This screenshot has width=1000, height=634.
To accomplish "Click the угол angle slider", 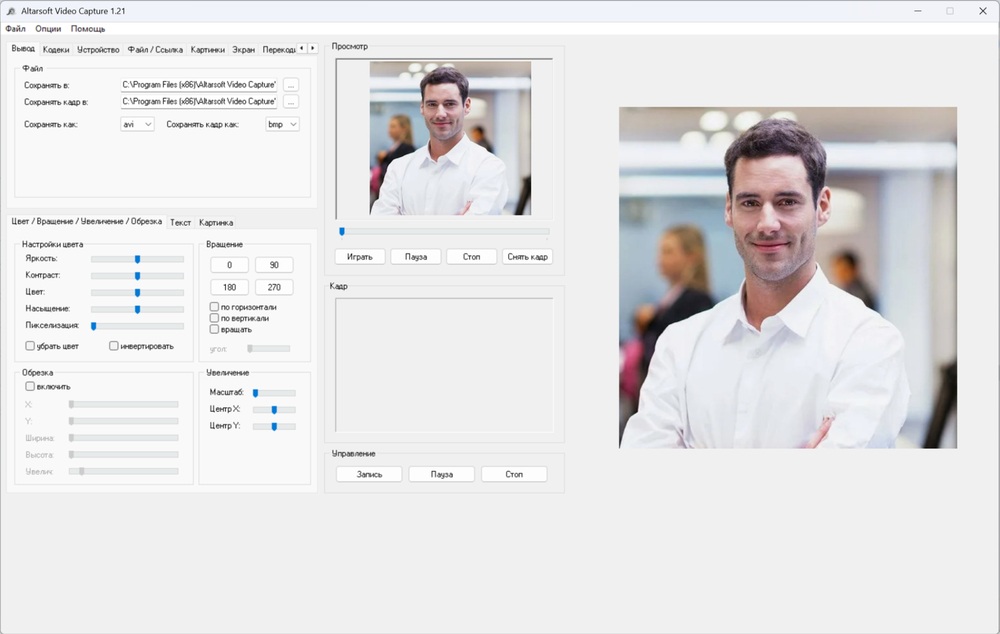I will point(268,349).
